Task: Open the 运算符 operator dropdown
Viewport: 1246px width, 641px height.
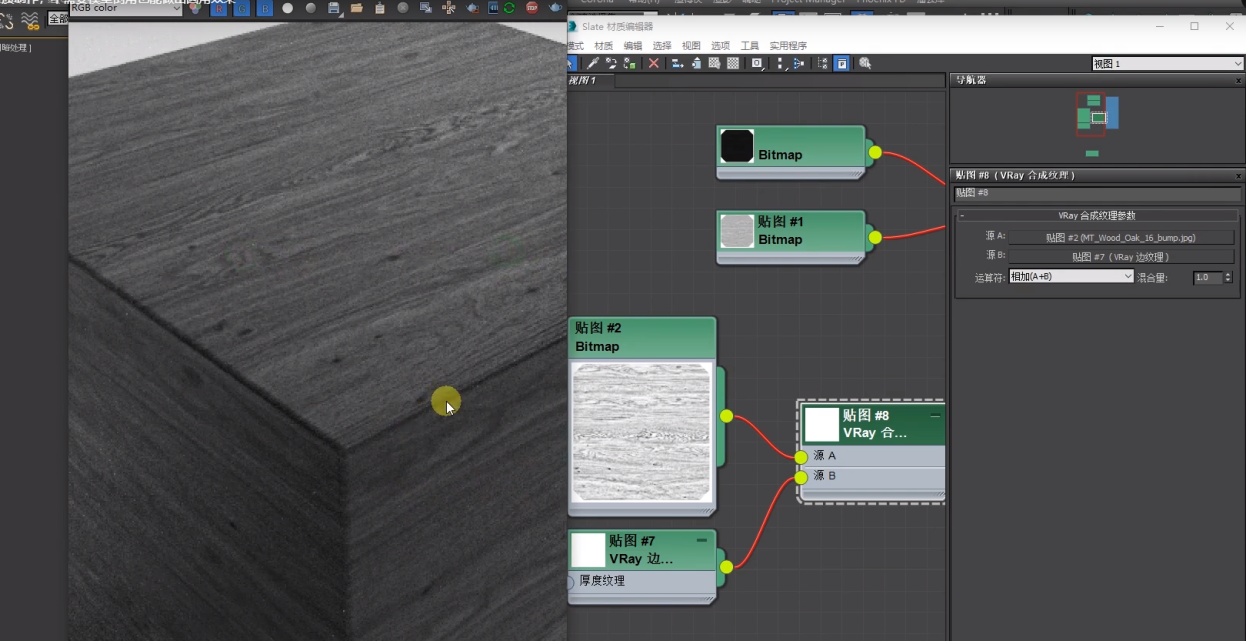Action: (1071, 277)
